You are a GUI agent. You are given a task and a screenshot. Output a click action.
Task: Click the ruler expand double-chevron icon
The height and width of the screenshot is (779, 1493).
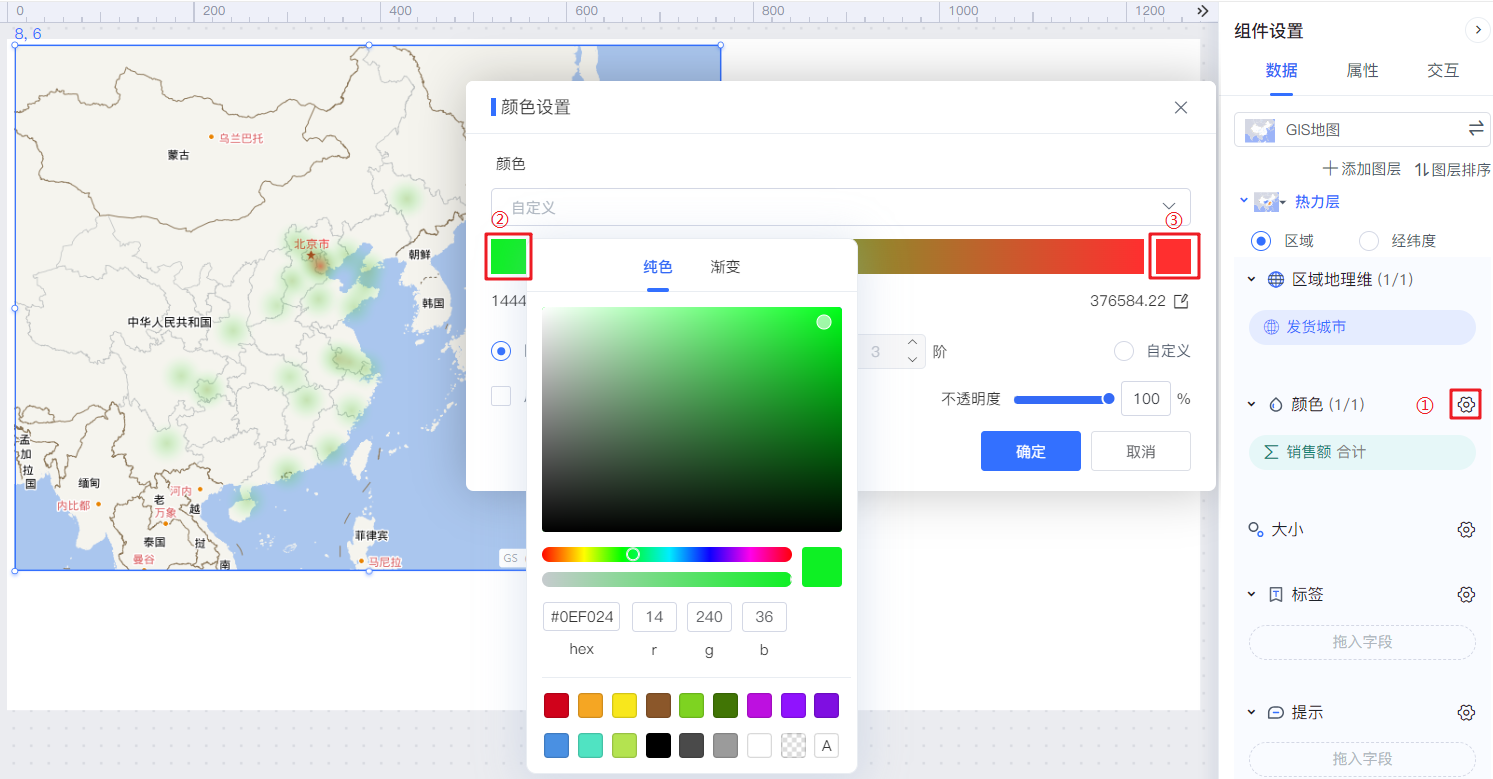1203,10
